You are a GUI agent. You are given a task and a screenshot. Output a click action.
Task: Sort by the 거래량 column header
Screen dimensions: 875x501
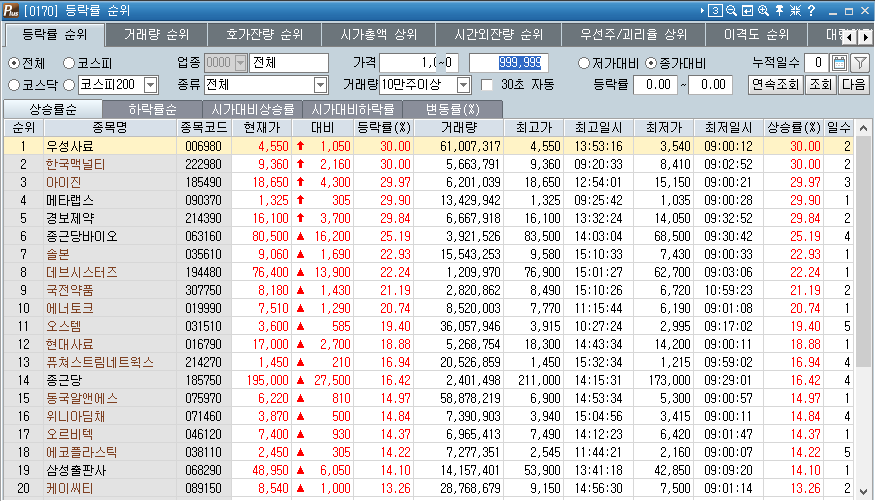point(459,128)
